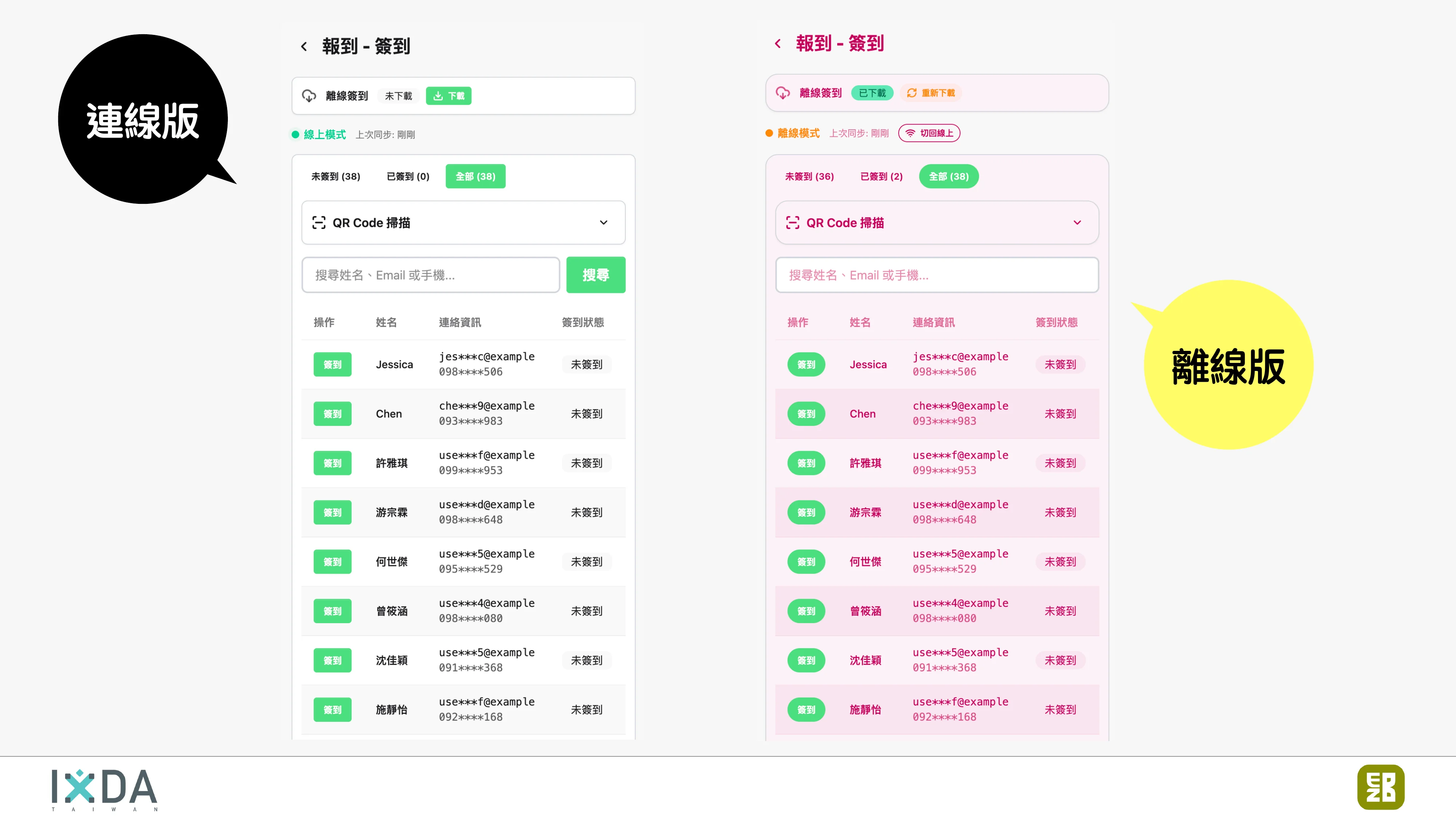
Task: Switch to the 已簽到 (2) tab in offline view
Action: [x=881, y=176]
